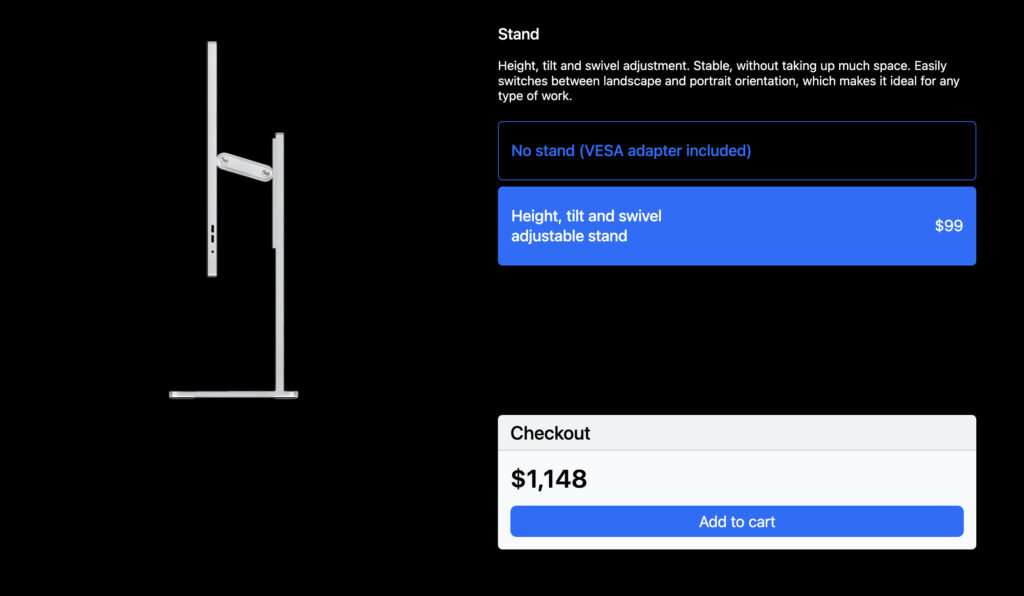Click the left hinge pivot on the monitor
This screenshot has width=1024, height=596.
click(x=224, y=160)
